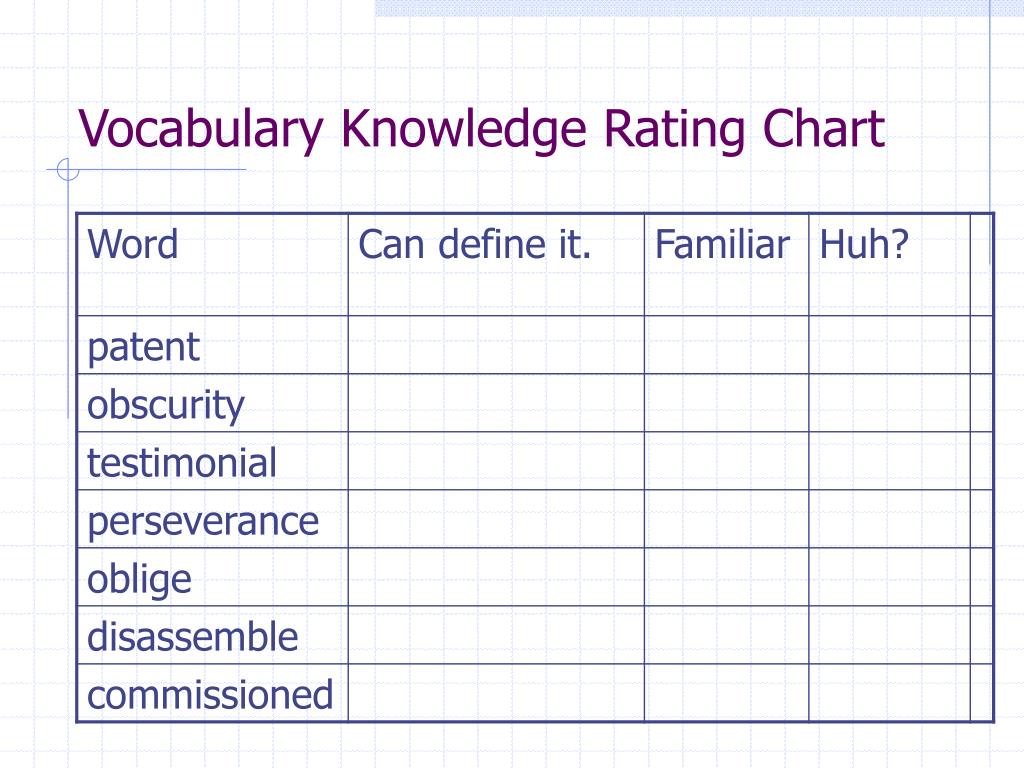Screen dimensions: 1024x768
Task: Click the title 'Vocabulary Knowledge Rating Chart'
Action: (x=481, y=129)
